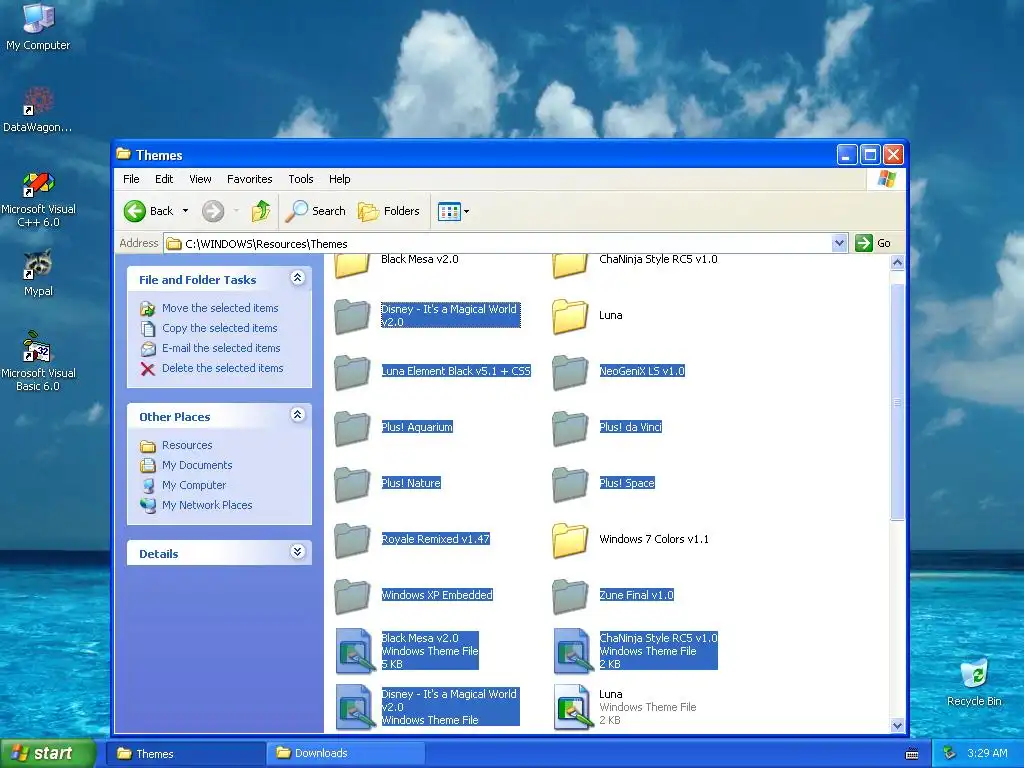Viewport: 1024px width, 768px height.
Task: Open My Network Places link
Action: (x=206, y=505)
